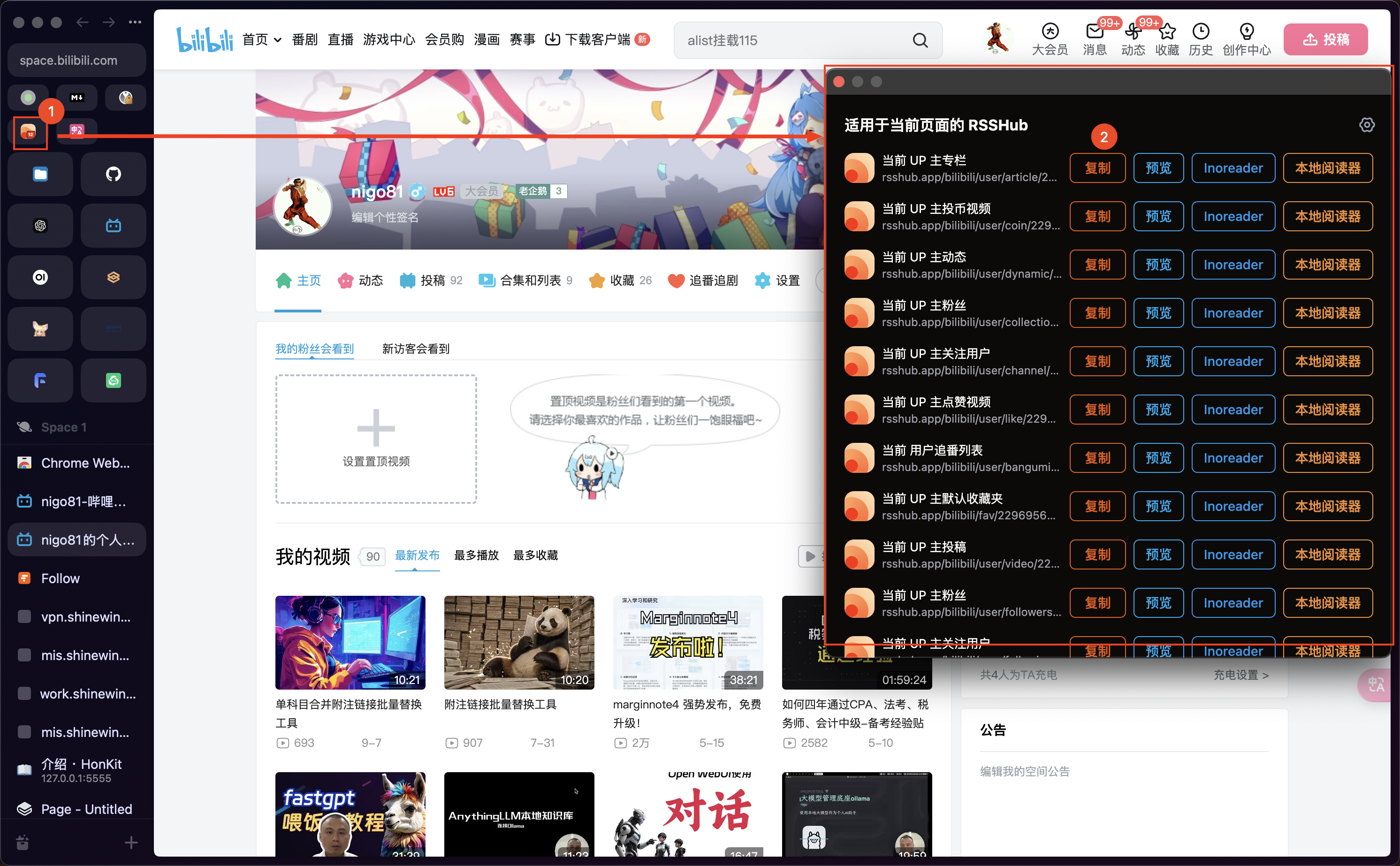The width and height of the screenshot is (1400, 866).
Task: Select the 设置 profile tab
Action: tap(777, 280)
